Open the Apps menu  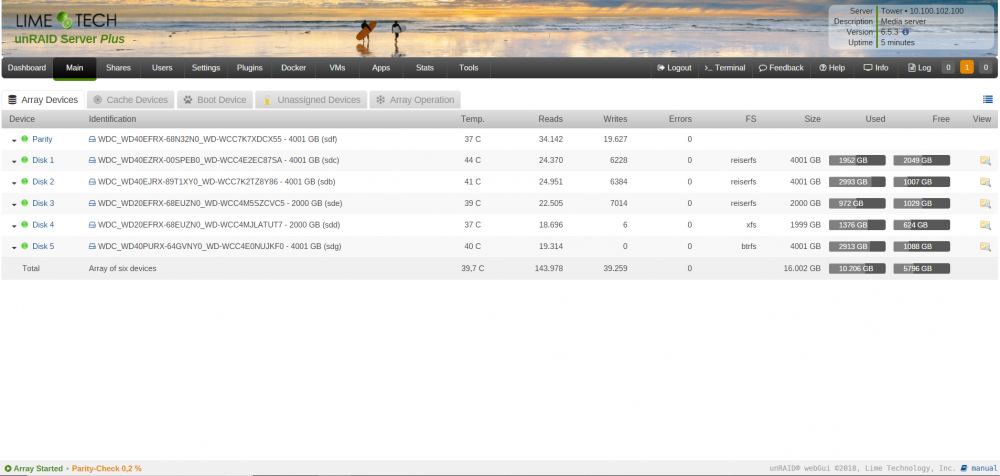pyautogui.click(x=381, y=68)
